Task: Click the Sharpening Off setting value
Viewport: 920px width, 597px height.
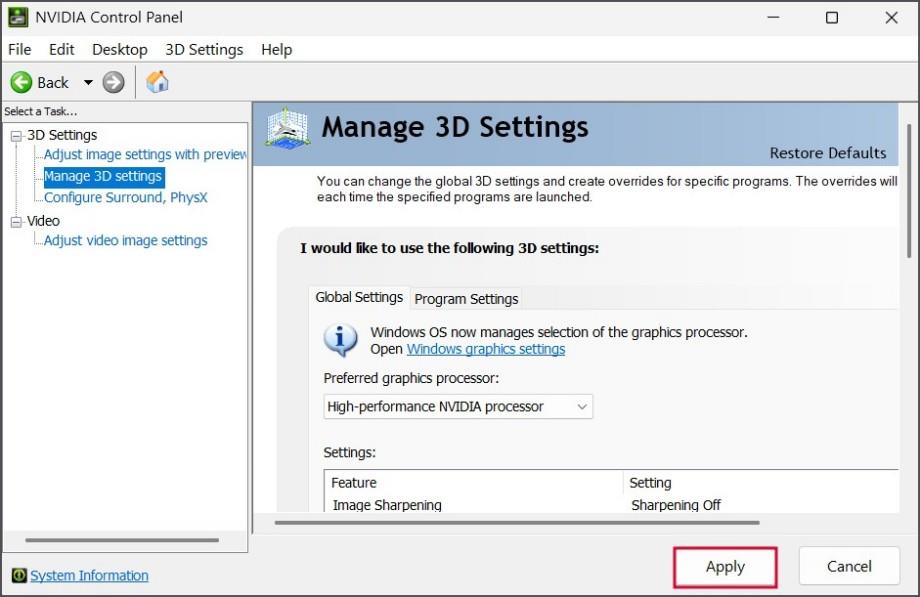Action: (676, 505)
